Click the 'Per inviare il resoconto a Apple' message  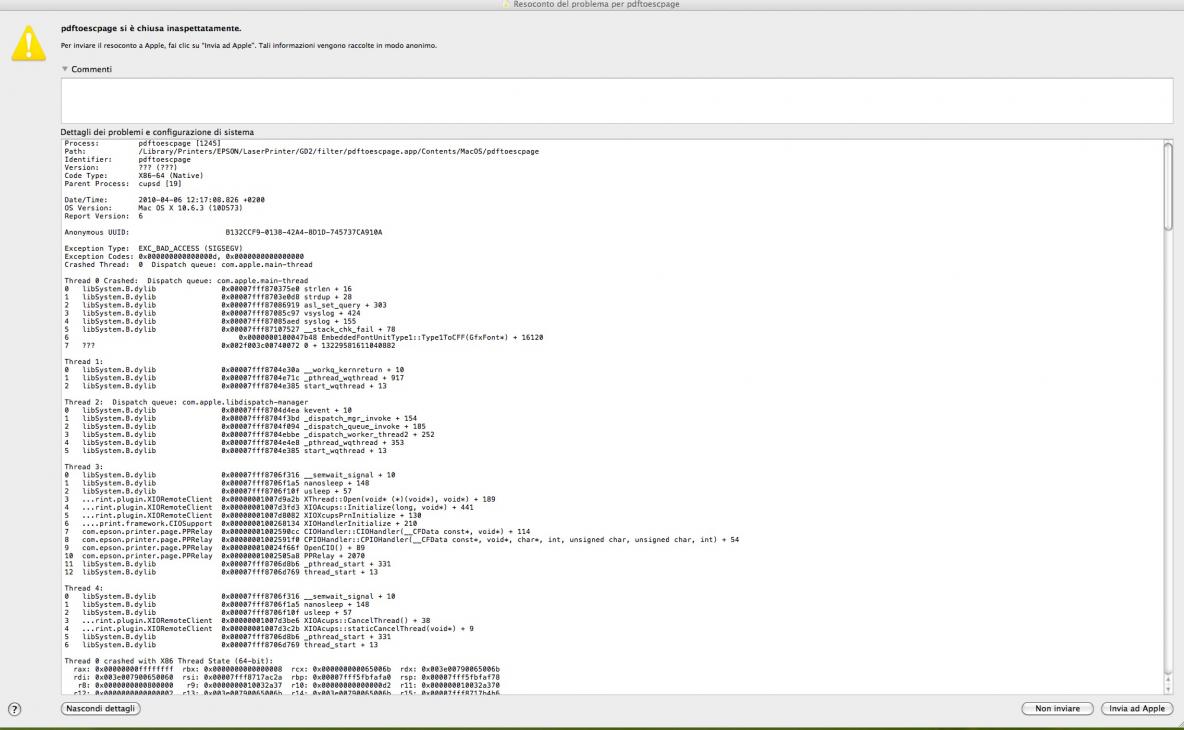248,45
